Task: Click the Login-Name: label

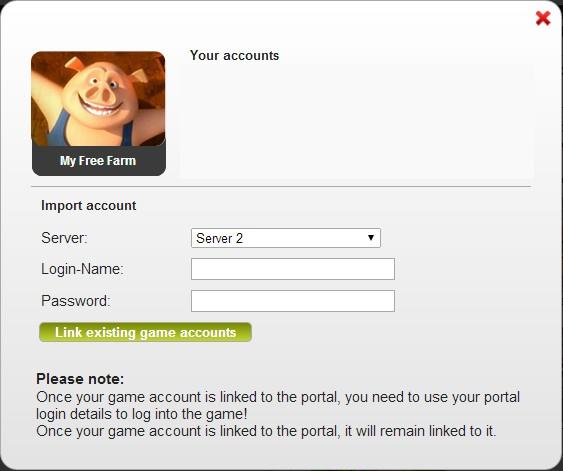Action: tap(82, 269)
